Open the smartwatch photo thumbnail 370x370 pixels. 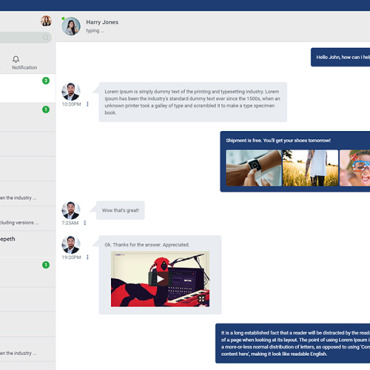(x=254, y=168)
